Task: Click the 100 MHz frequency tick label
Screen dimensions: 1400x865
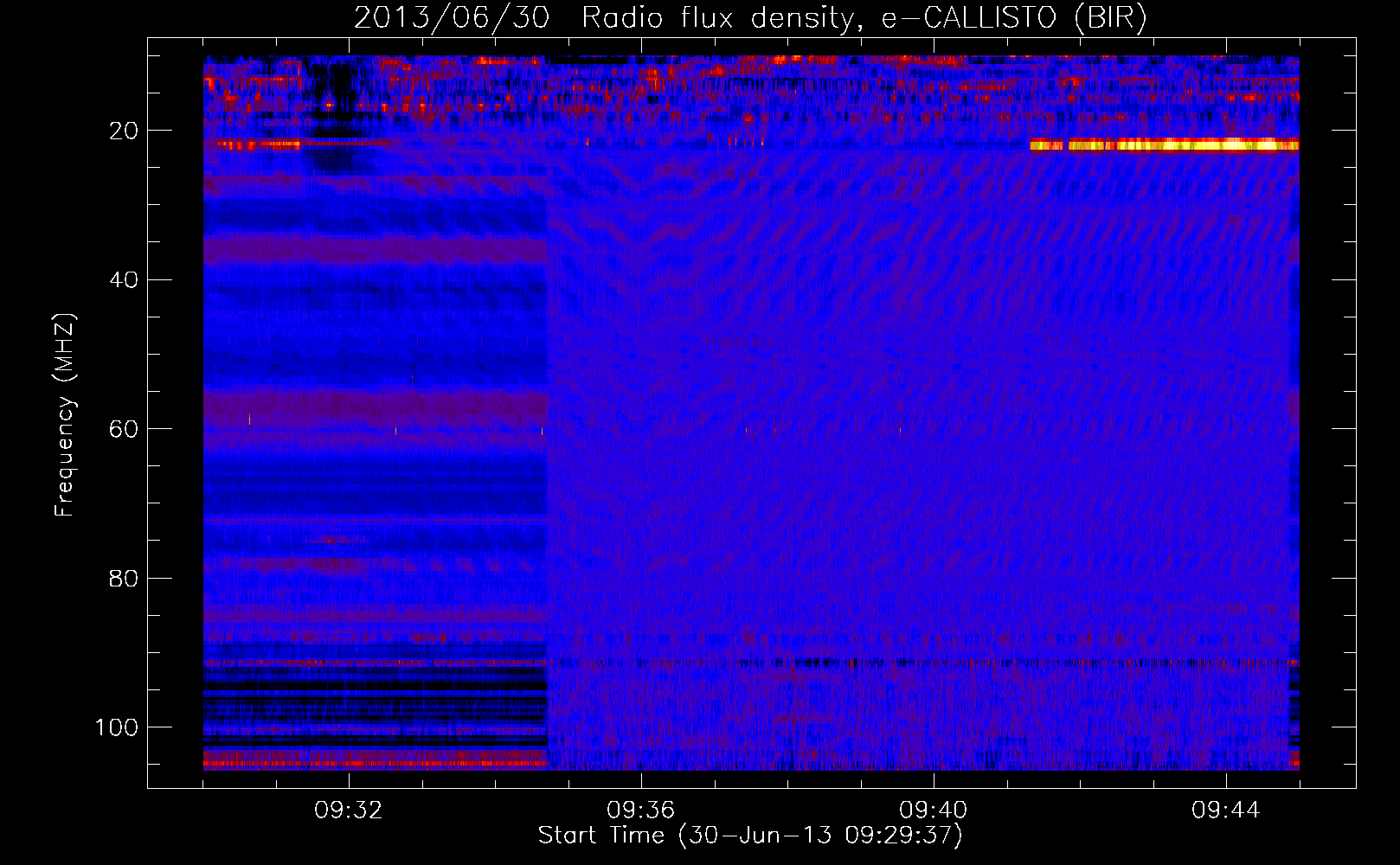Action: [x=117, y=727]
